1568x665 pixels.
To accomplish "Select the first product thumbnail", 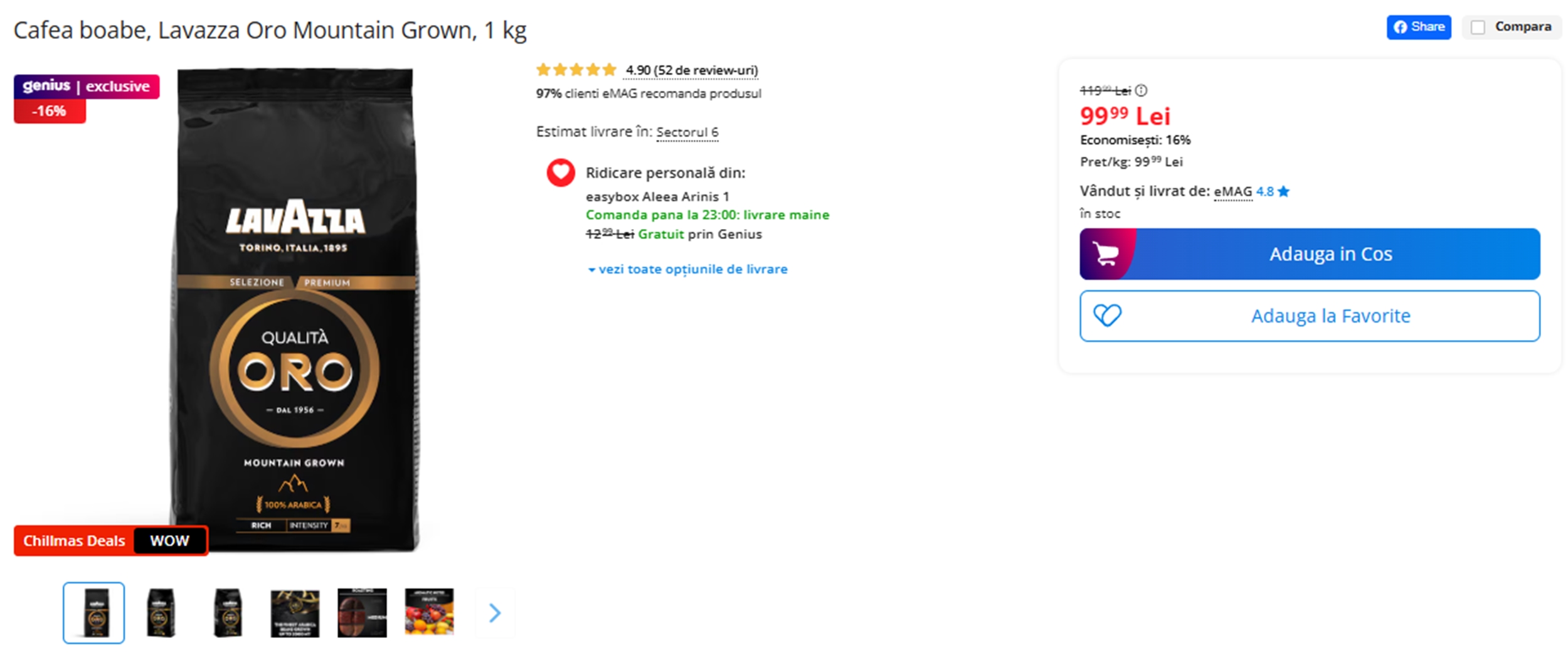I will click(94, 613).
